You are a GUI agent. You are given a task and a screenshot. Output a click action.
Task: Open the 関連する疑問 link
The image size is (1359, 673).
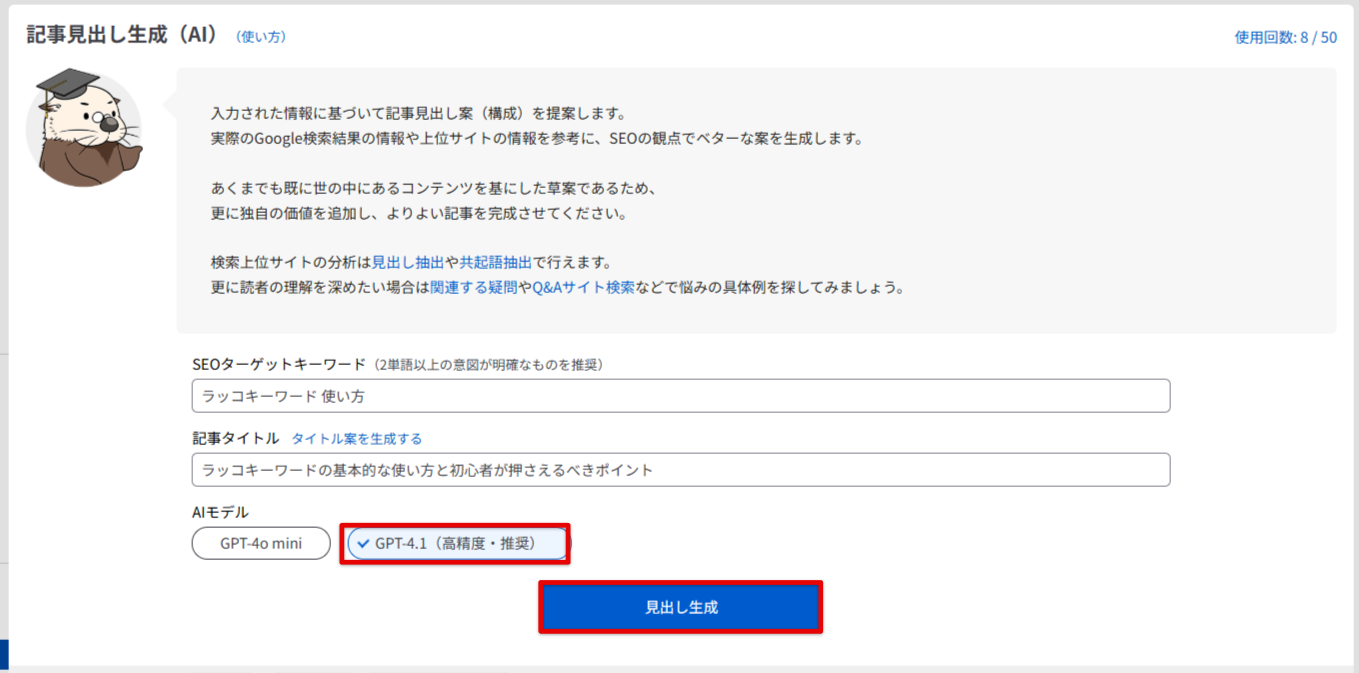point(474,288)
